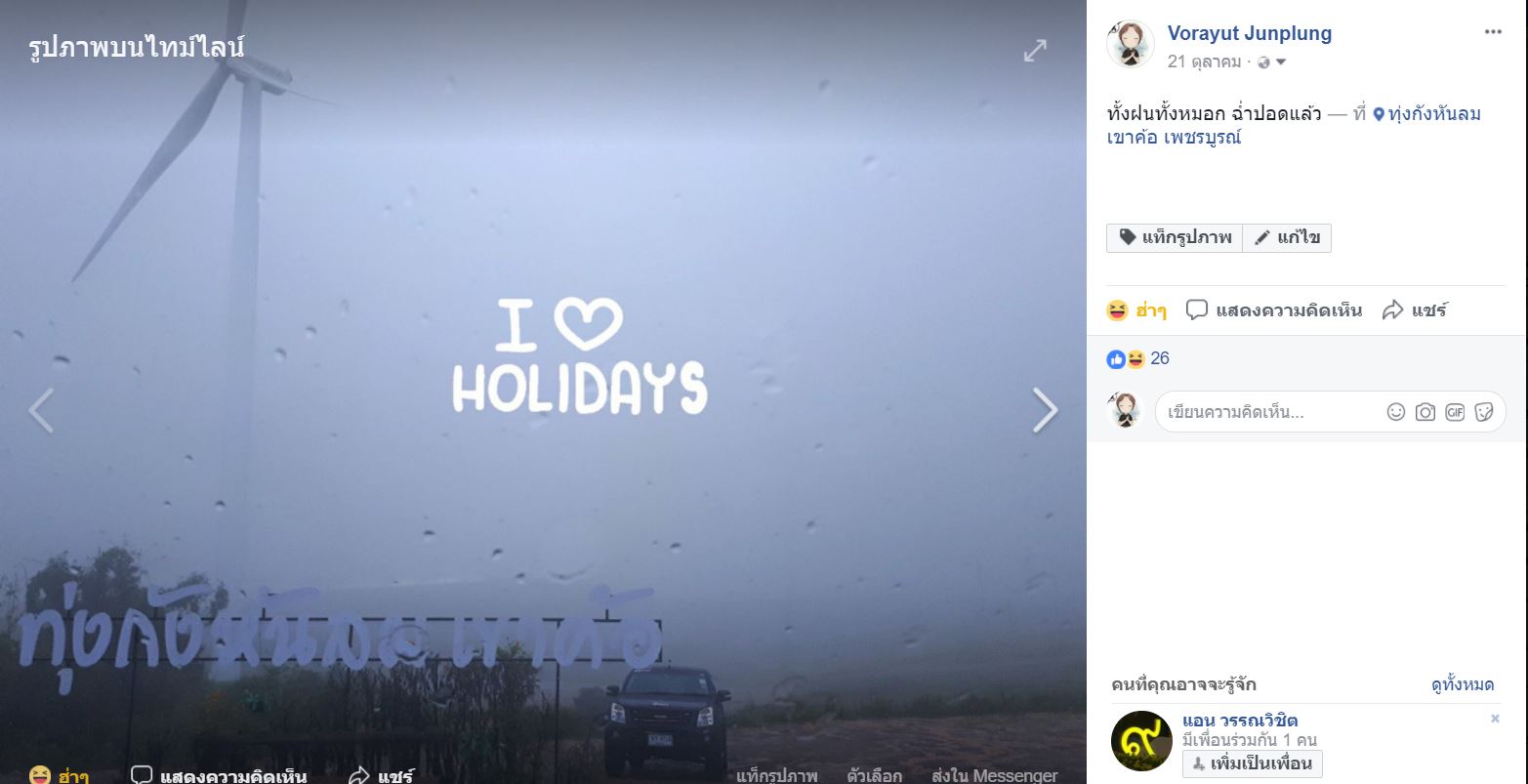Toggle the ฮ่าๆ reaction below the photo
This screenshot has height=784, width=1528.
(59, 776)
